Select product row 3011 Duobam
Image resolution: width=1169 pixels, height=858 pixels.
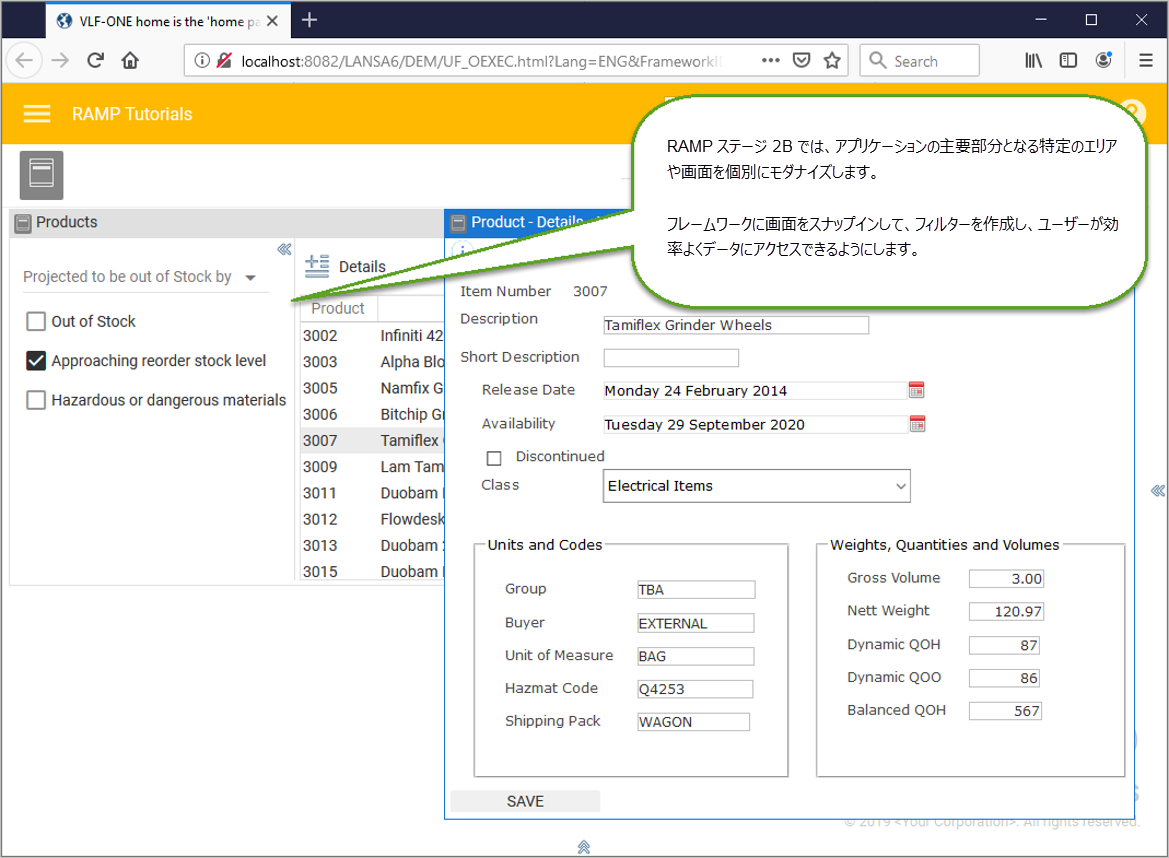[x=373, y=493]
